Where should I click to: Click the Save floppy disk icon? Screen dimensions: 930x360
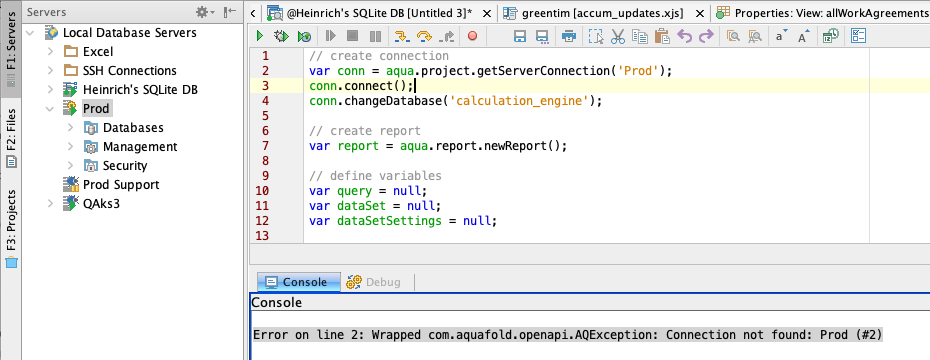point(520,37)
